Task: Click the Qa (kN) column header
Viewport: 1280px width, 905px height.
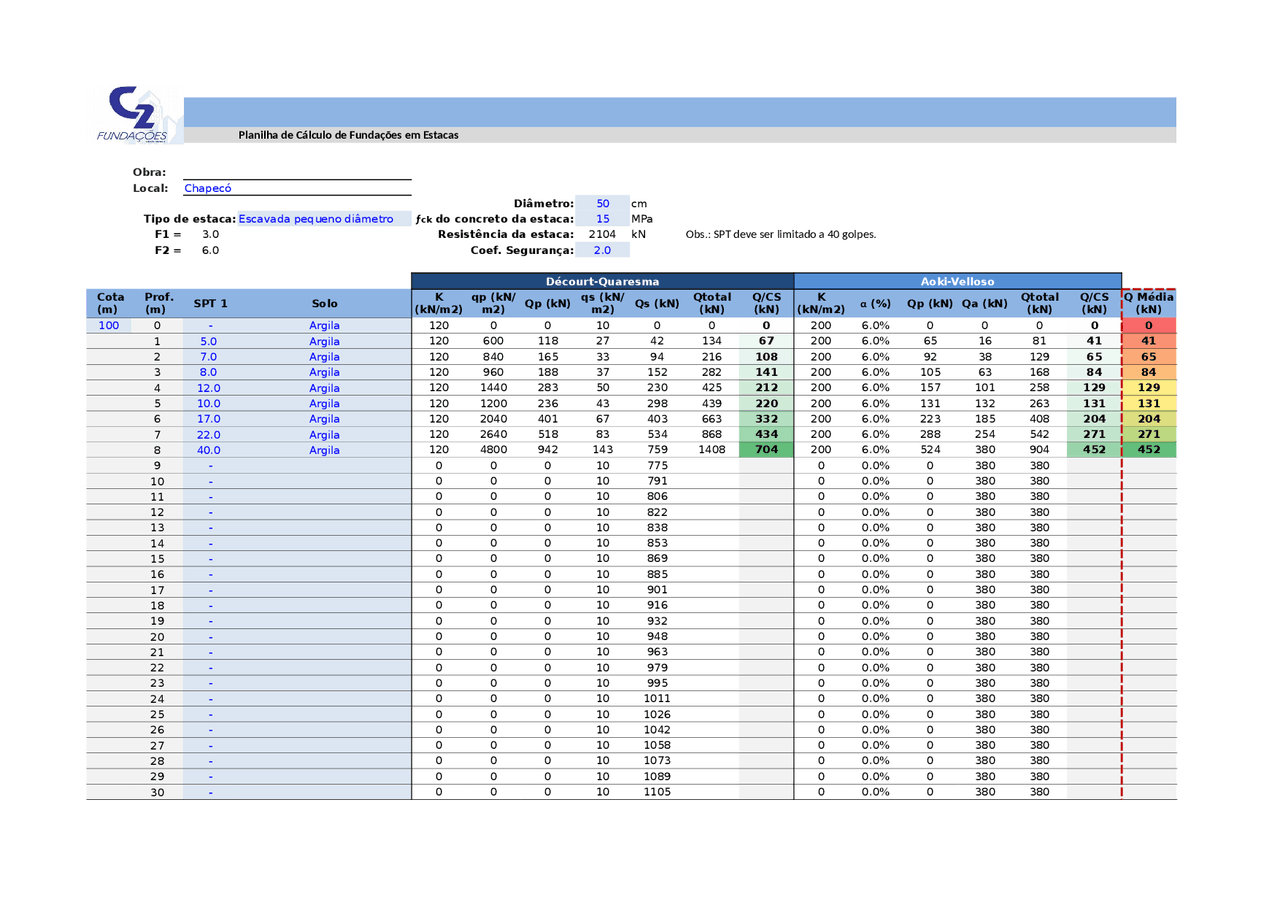Action: (985, 303)
